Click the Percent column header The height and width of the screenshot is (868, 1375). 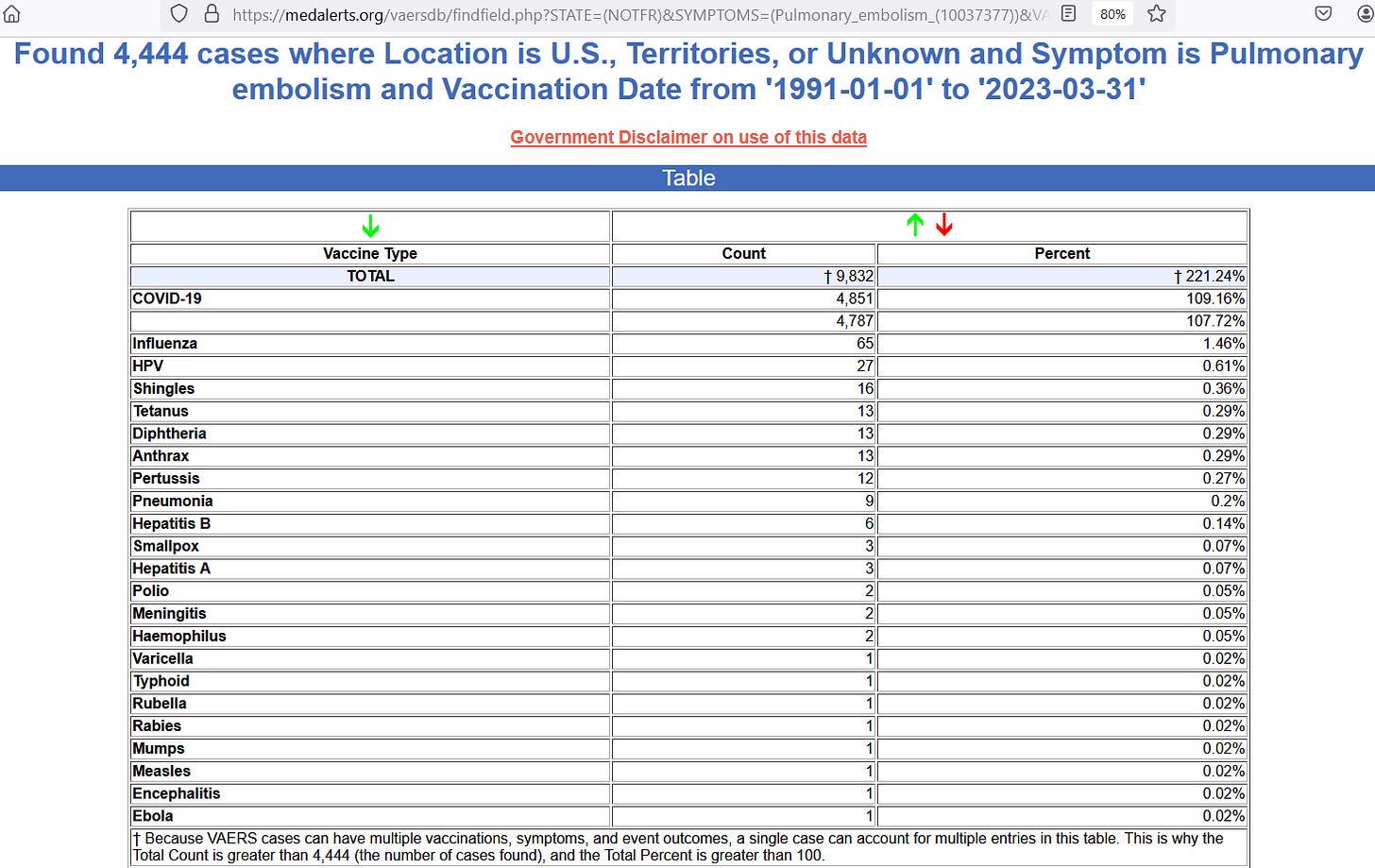(1062, 253)
